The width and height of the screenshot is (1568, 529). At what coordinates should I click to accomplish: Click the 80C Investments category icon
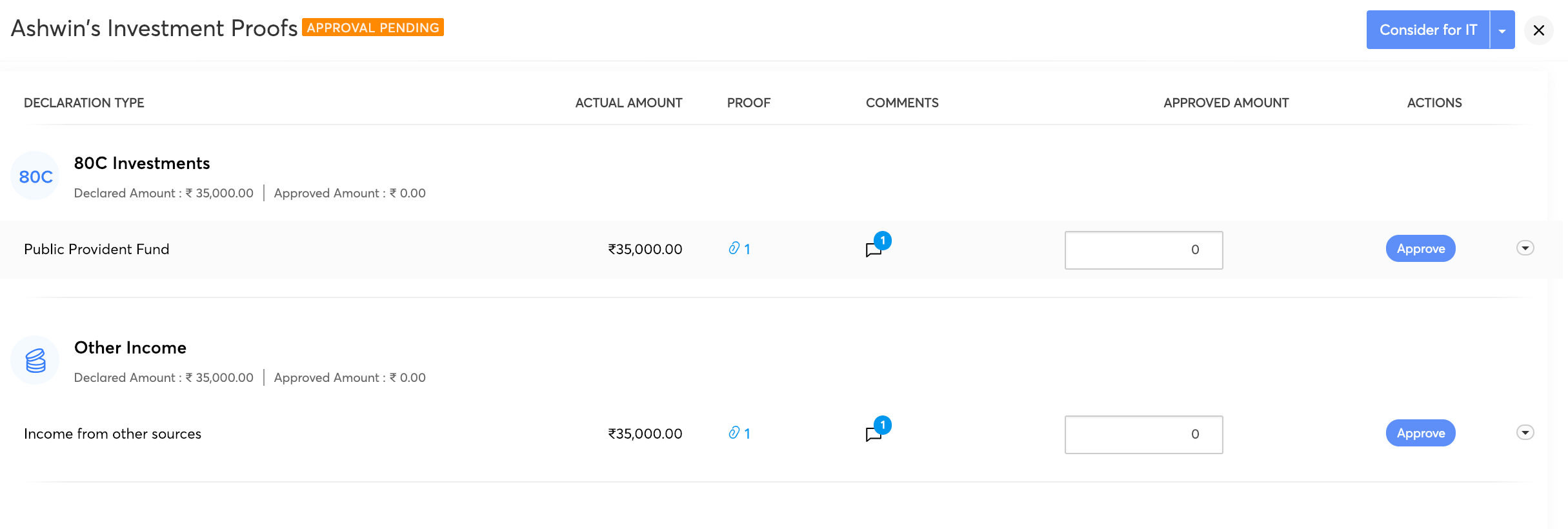click(x=35, y=176)
